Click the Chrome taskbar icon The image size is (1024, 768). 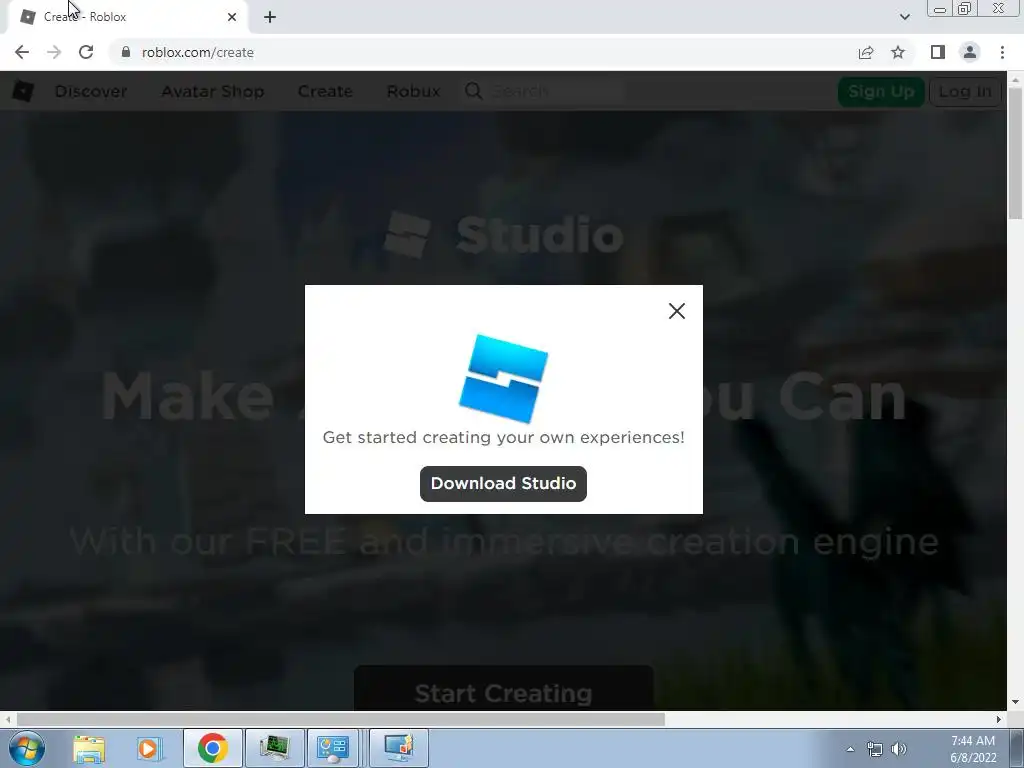click(x=212, y=748)
